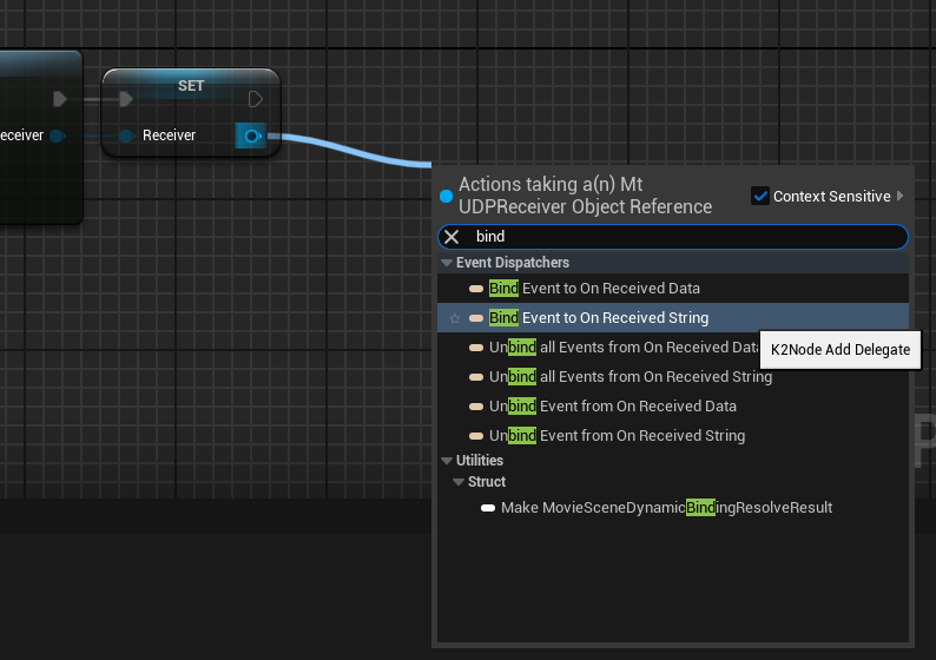This screenshot has height=660, width=936.
Task: Click the search field containing bind
Action: pyautogui.click(x=680, y=237)
